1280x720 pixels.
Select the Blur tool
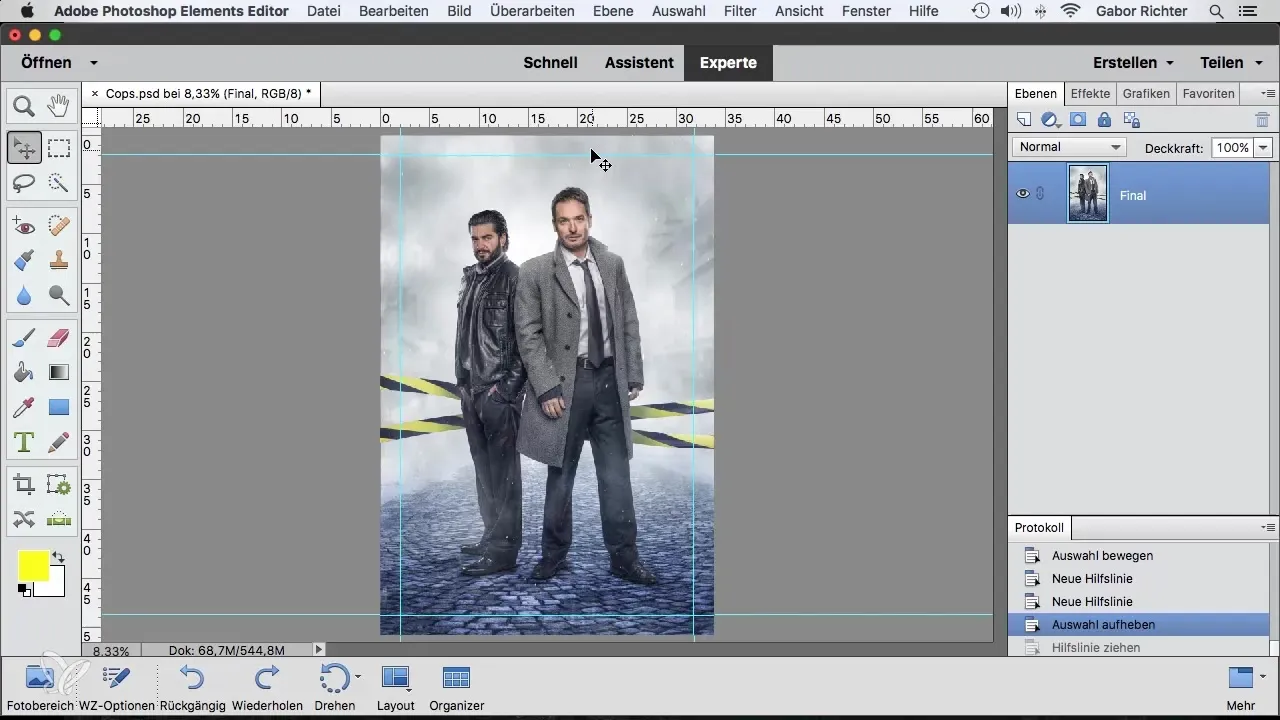point(24,296)
